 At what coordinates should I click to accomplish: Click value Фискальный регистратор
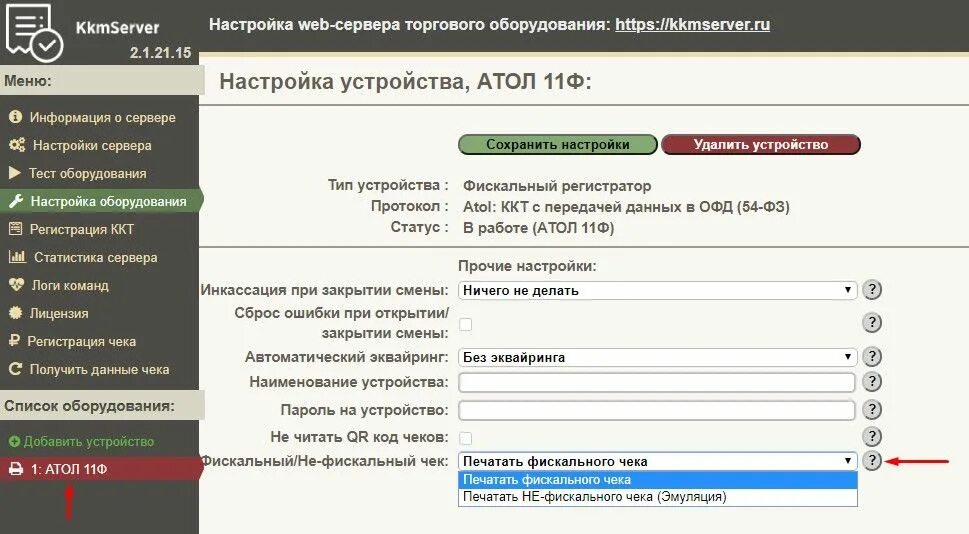(x=557, y=186)
